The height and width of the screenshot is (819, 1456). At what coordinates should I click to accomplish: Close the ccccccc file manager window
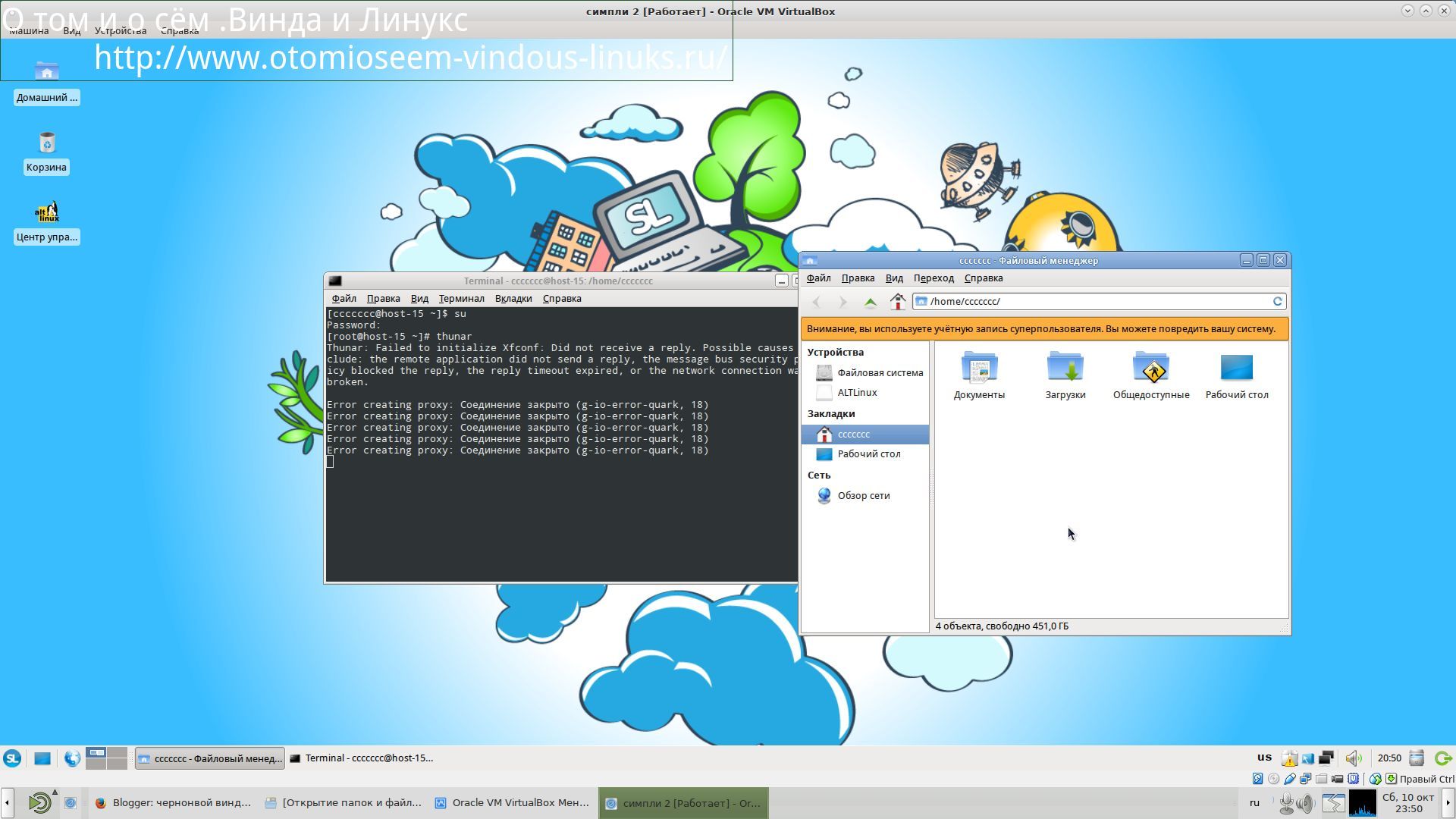1280,260
